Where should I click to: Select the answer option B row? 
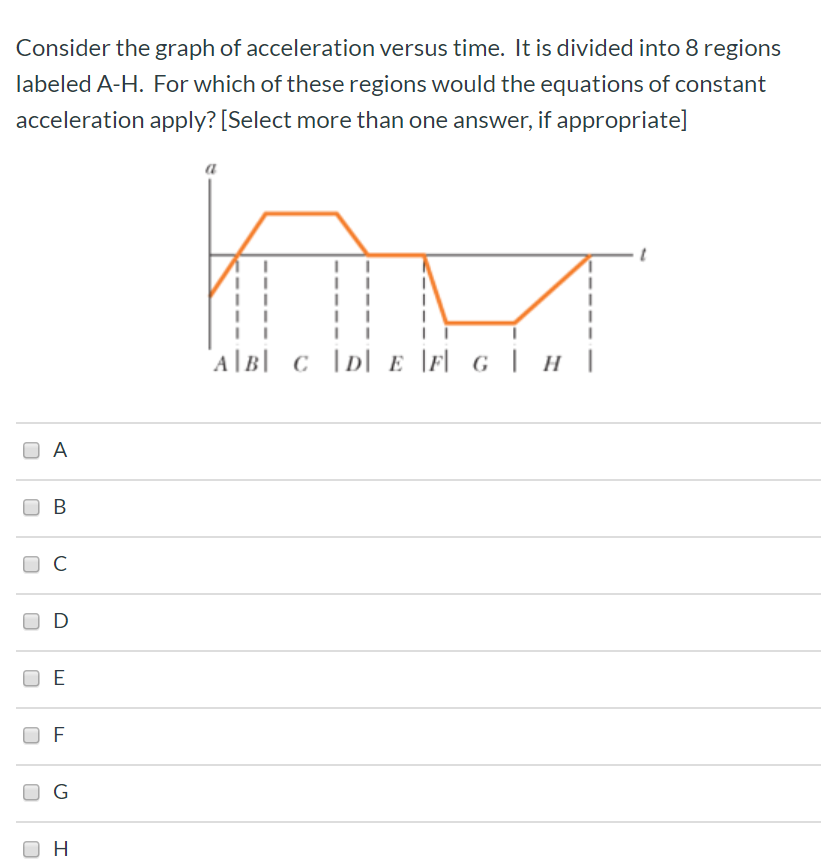coord(400,507)
